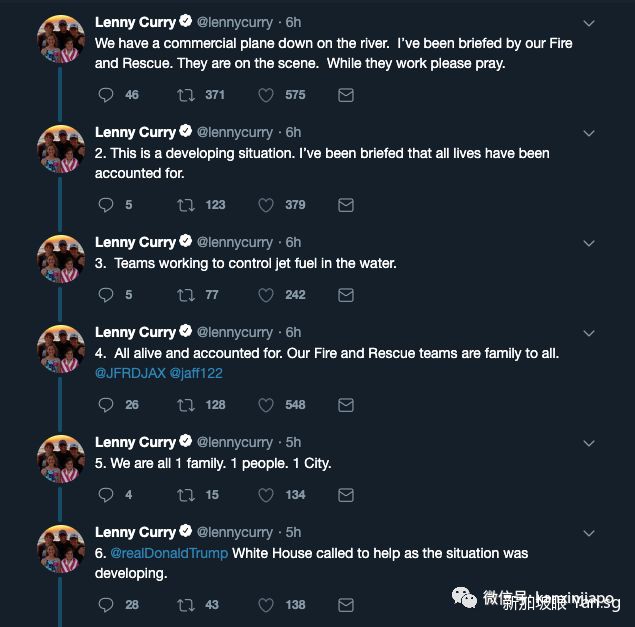Retweet the 'All alive and accounted for' tweet

click(186, 405)
